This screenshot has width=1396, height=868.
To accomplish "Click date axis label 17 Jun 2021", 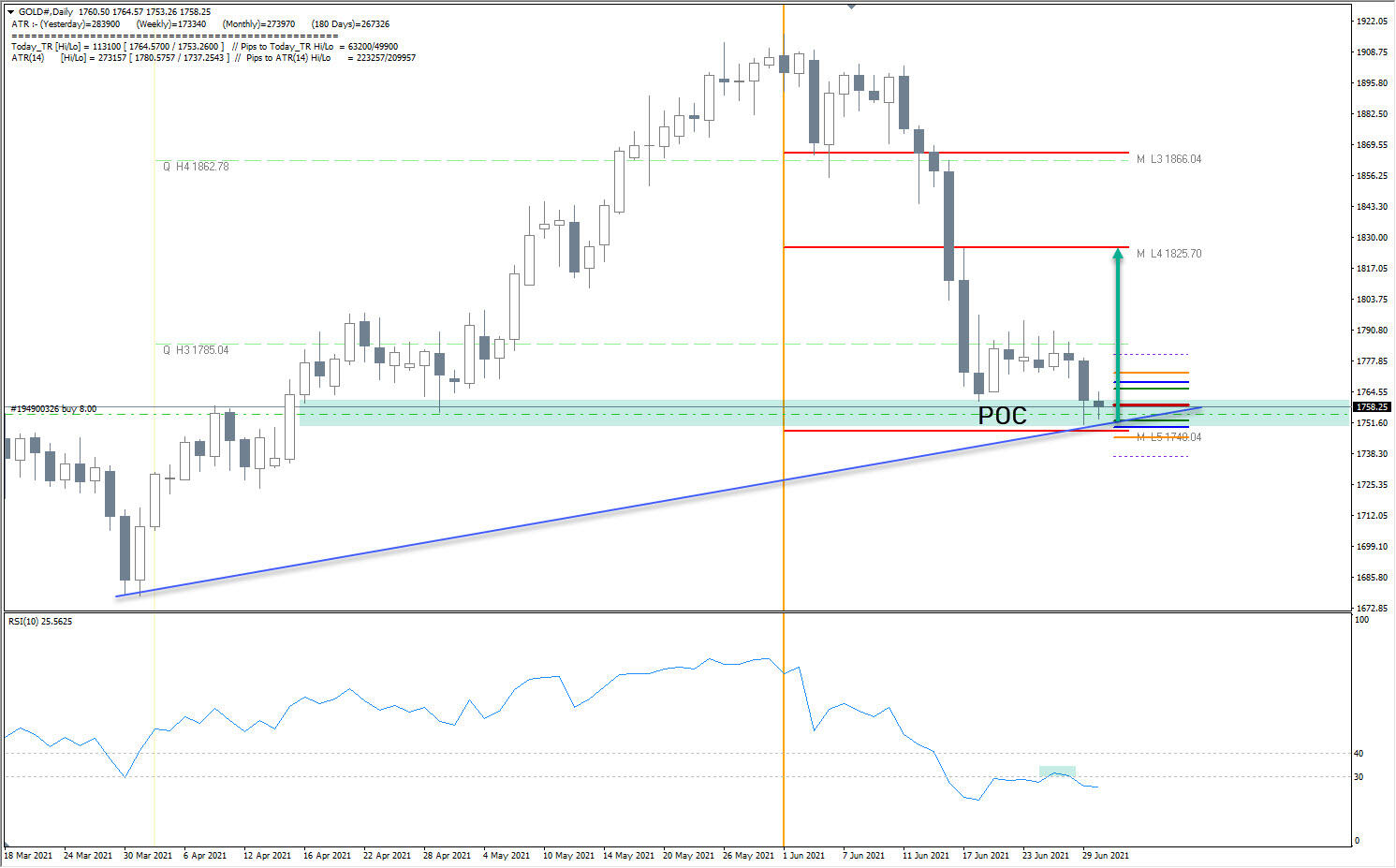I will (986, 856).
